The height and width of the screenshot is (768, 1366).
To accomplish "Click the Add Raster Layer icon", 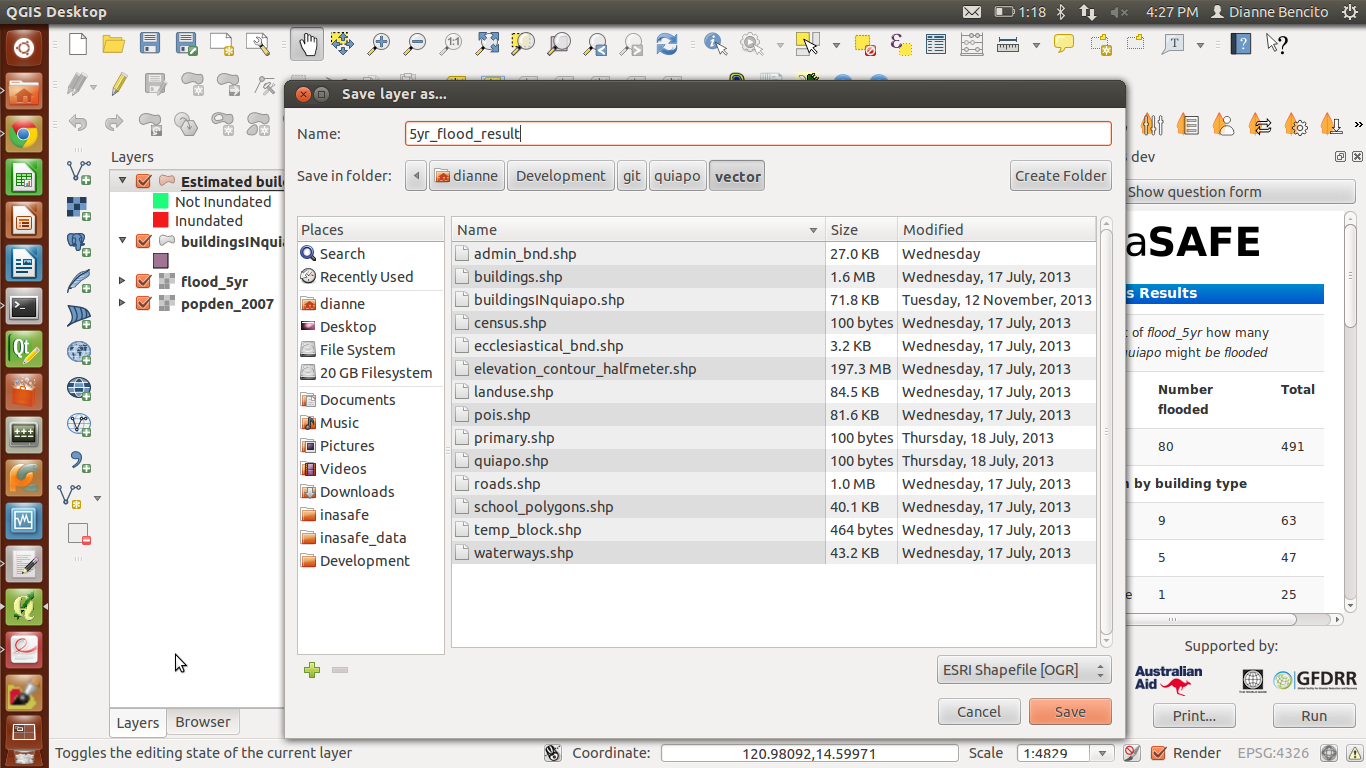I will (x=79, y=208).
